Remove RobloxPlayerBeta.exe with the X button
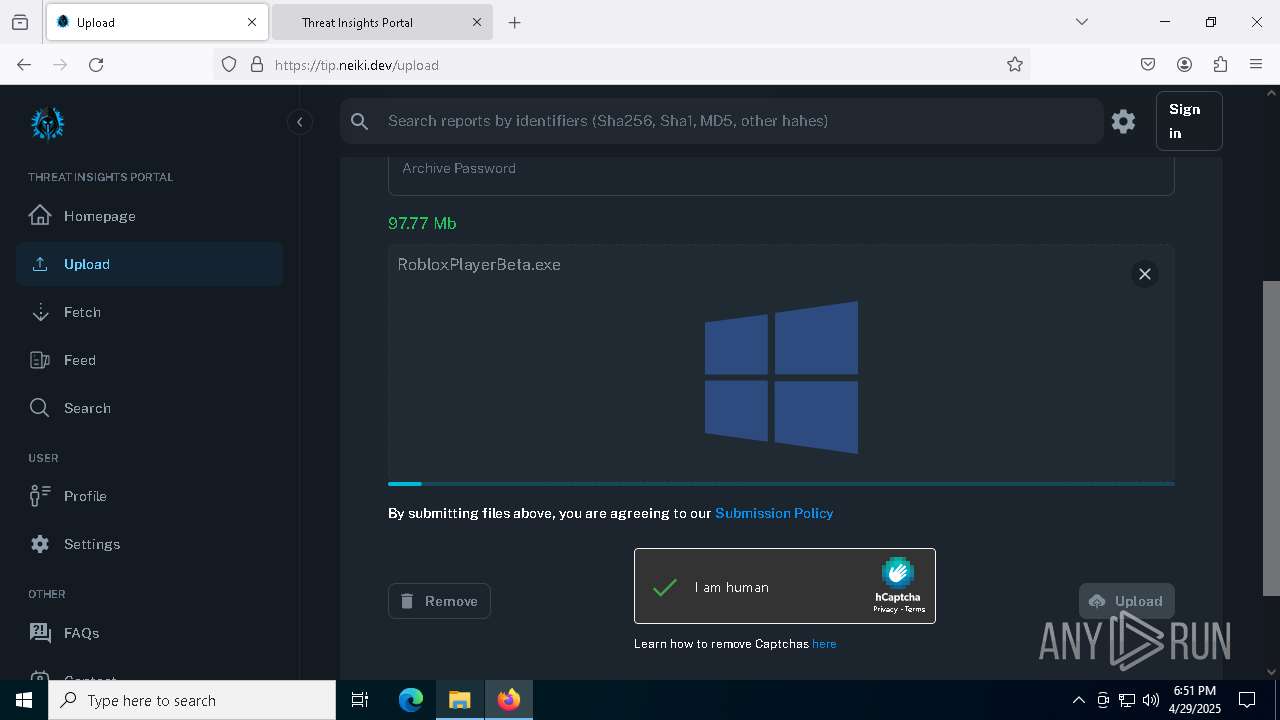This screenshot has width=1280, height=720. (x=1145, y=274)
